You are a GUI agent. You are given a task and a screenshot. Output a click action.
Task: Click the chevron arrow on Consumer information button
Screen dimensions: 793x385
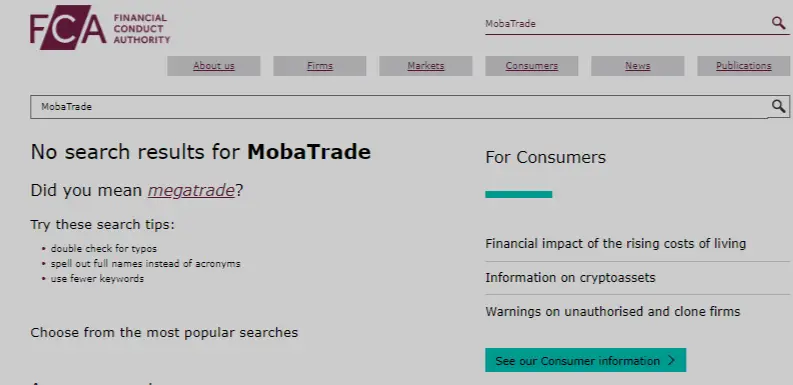coord(672,360)
